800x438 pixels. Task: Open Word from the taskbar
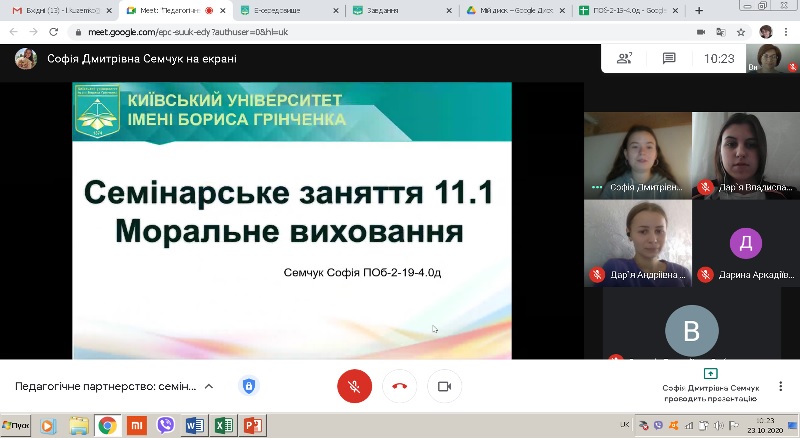[x=194, y=425]
